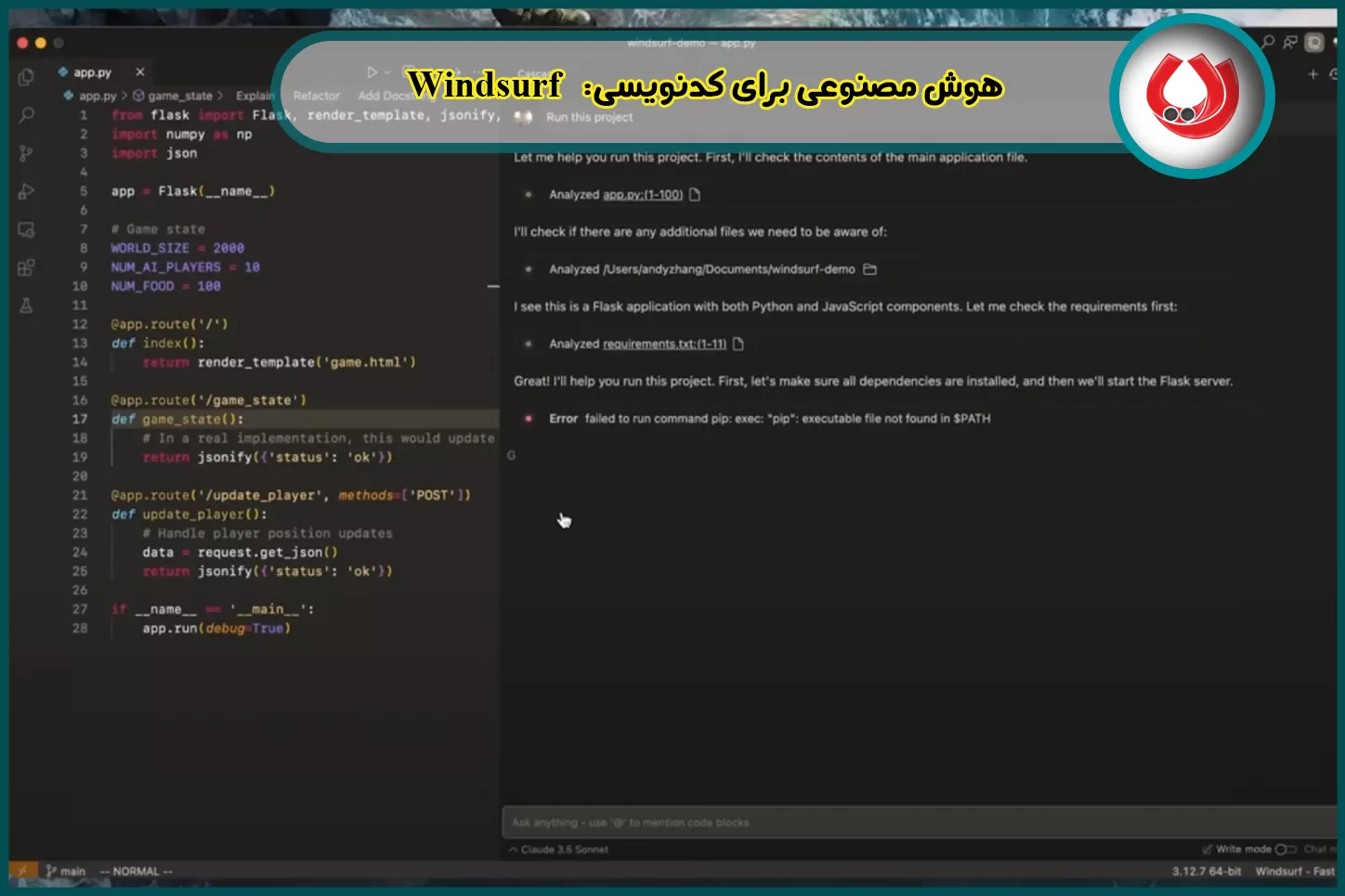Click the document icon next to Analyzed app.py
Screen dimensions: 1345x896
pos(695,194)
